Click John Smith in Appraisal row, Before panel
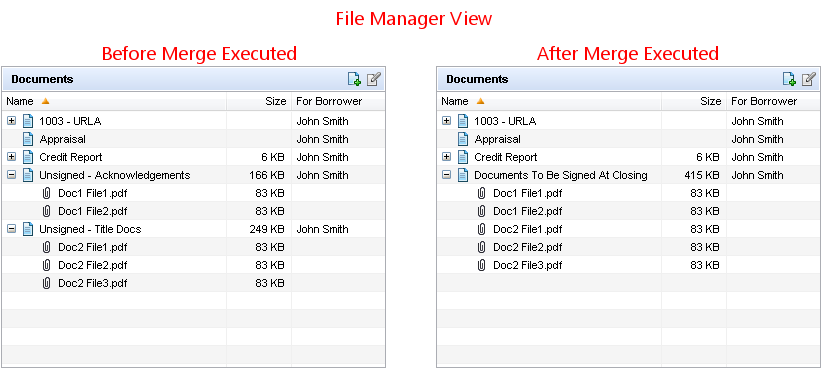The height and width of the screenshot is (369, 822). pos(322,139)
